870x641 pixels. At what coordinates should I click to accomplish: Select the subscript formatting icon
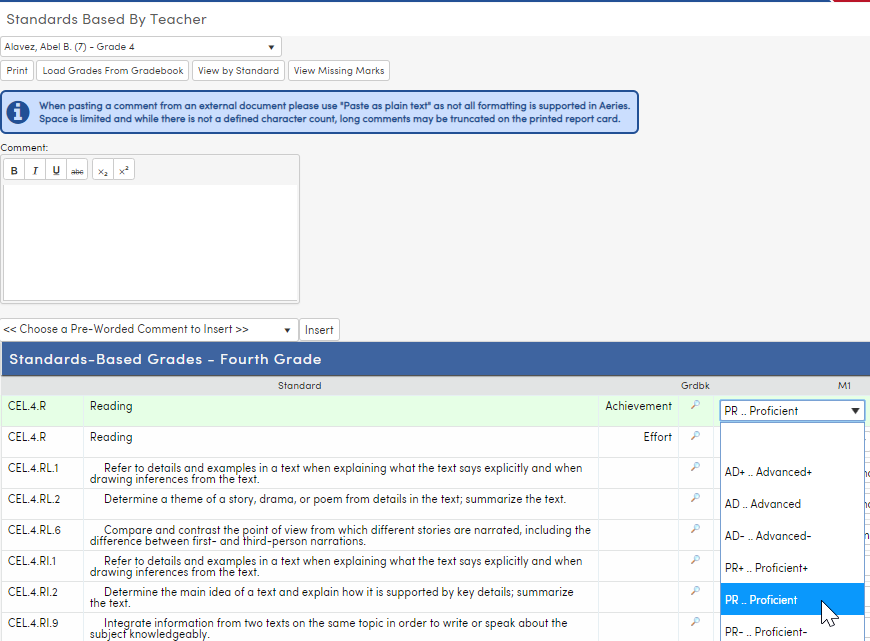101,169
